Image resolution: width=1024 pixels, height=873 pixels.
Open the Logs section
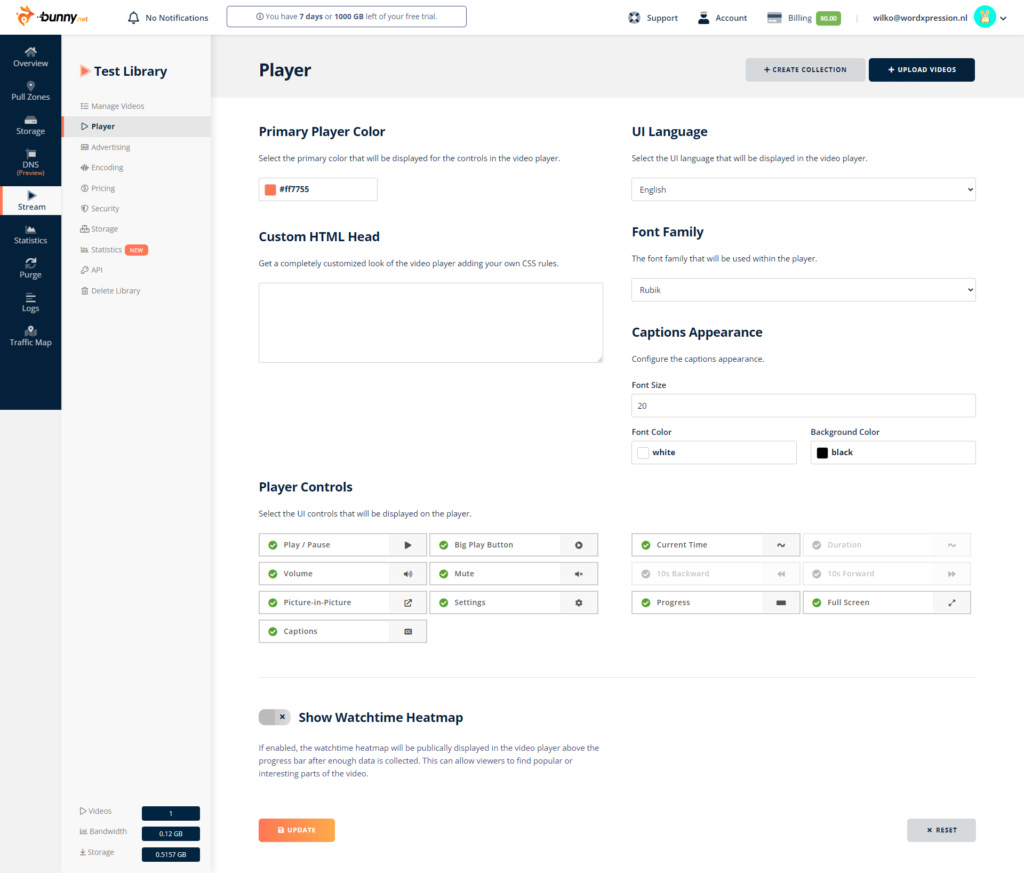click(x=31, y=302)
